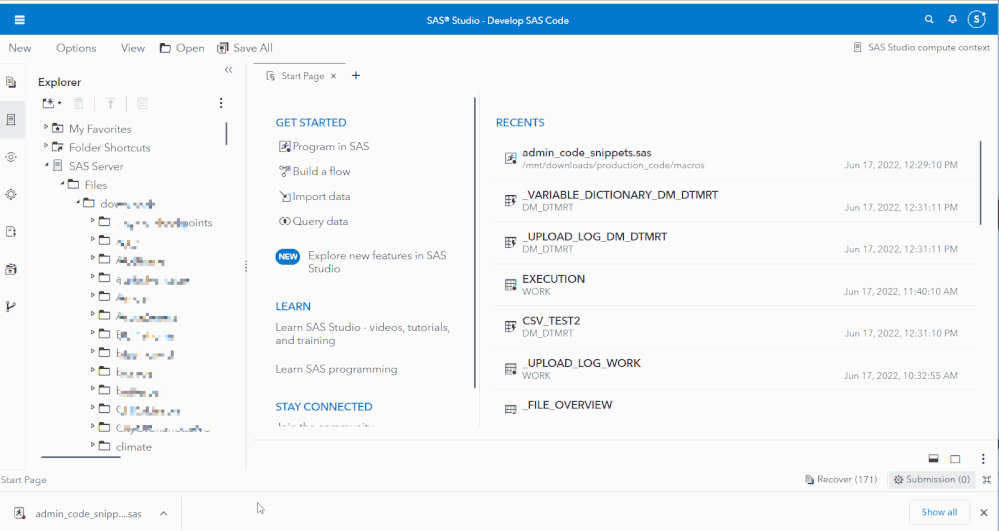Open Learn SAS Studio videos and tutorials
The height and width of the screenshot is (531, 999).
tap(363, 334)
